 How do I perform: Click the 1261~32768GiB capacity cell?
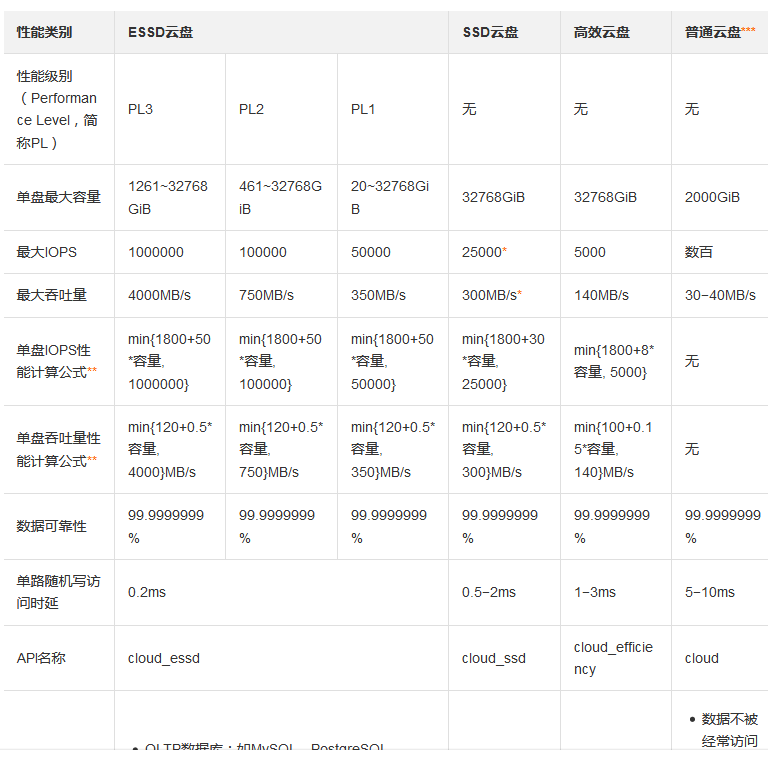coord(168,197)
